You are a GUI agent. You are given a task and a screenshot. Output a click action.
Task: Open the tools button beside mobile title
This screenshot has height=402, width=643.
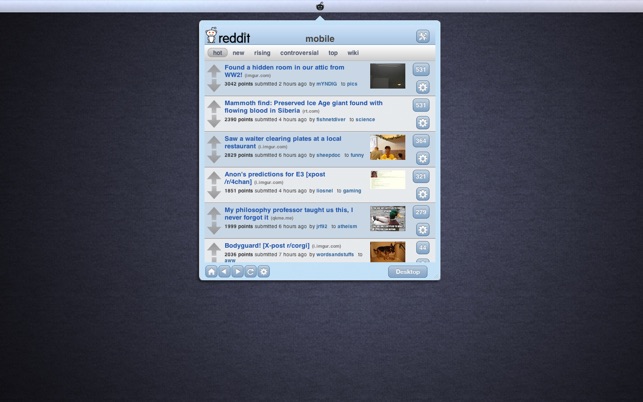pyautogui.click(x=423, y=36)
